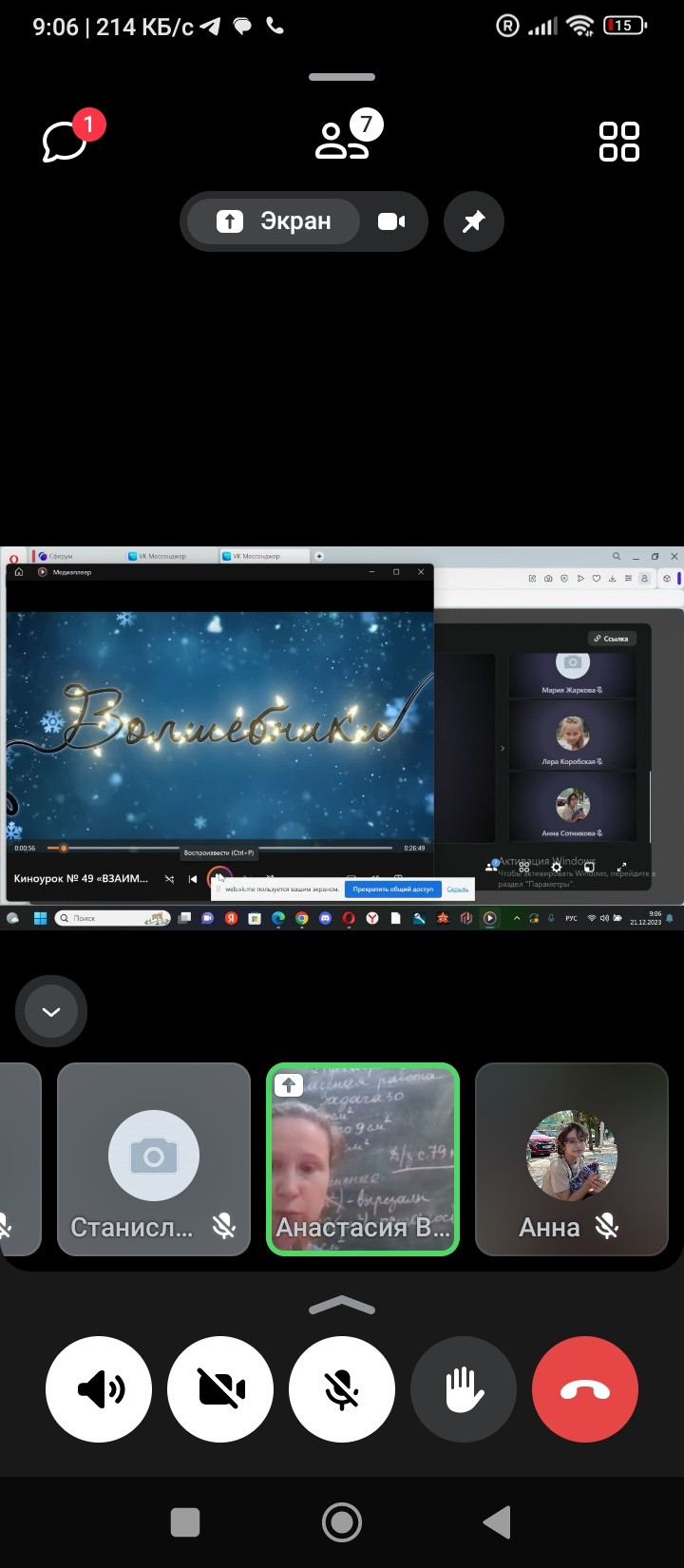Tap screen-share badge on Анастасия's tile

click(x=289, y=1084)
